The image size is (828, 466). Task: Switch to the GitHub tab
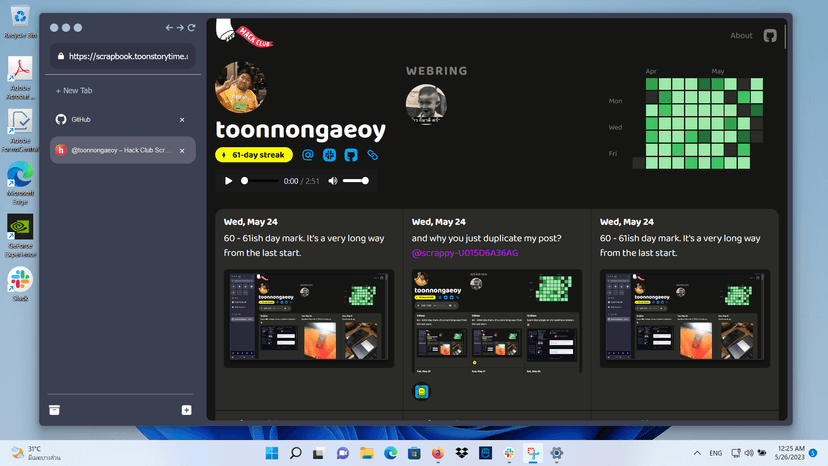point(123,119)
